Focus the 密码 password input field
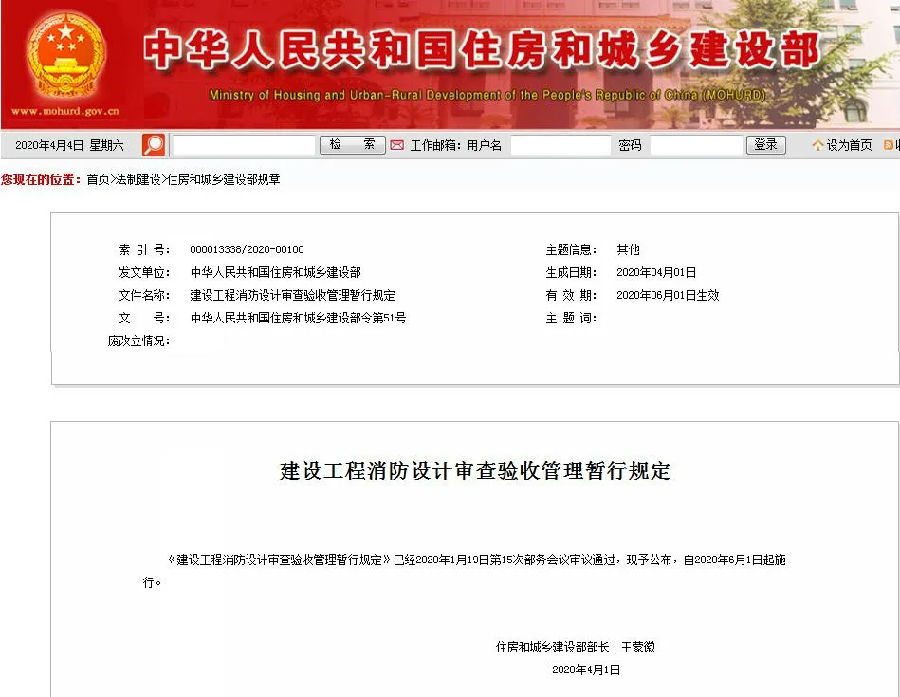Screen dimensions: 900x697 point(696,145)
